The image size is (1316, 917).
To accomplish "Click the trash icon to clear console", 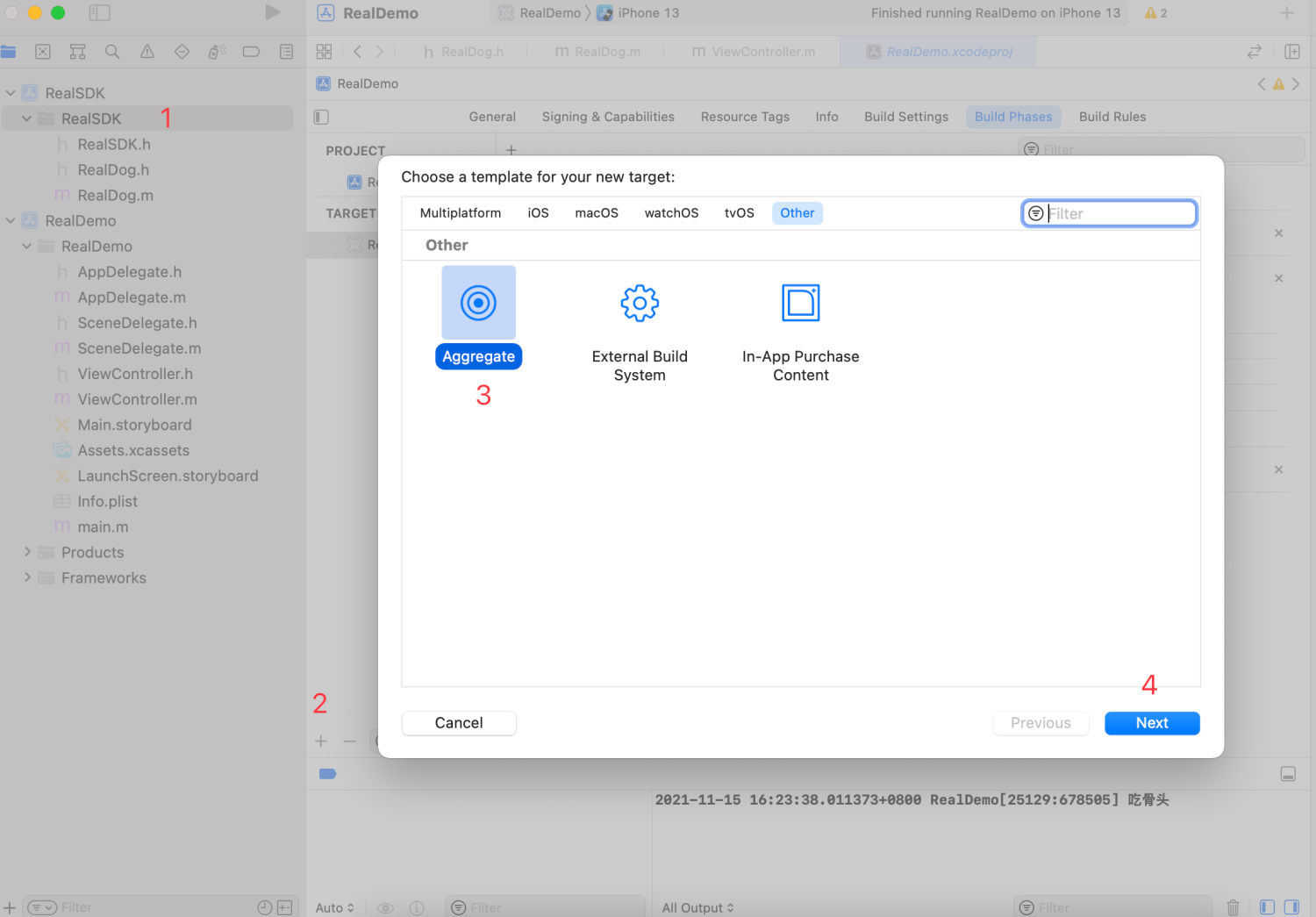I will coord(1233,907).
